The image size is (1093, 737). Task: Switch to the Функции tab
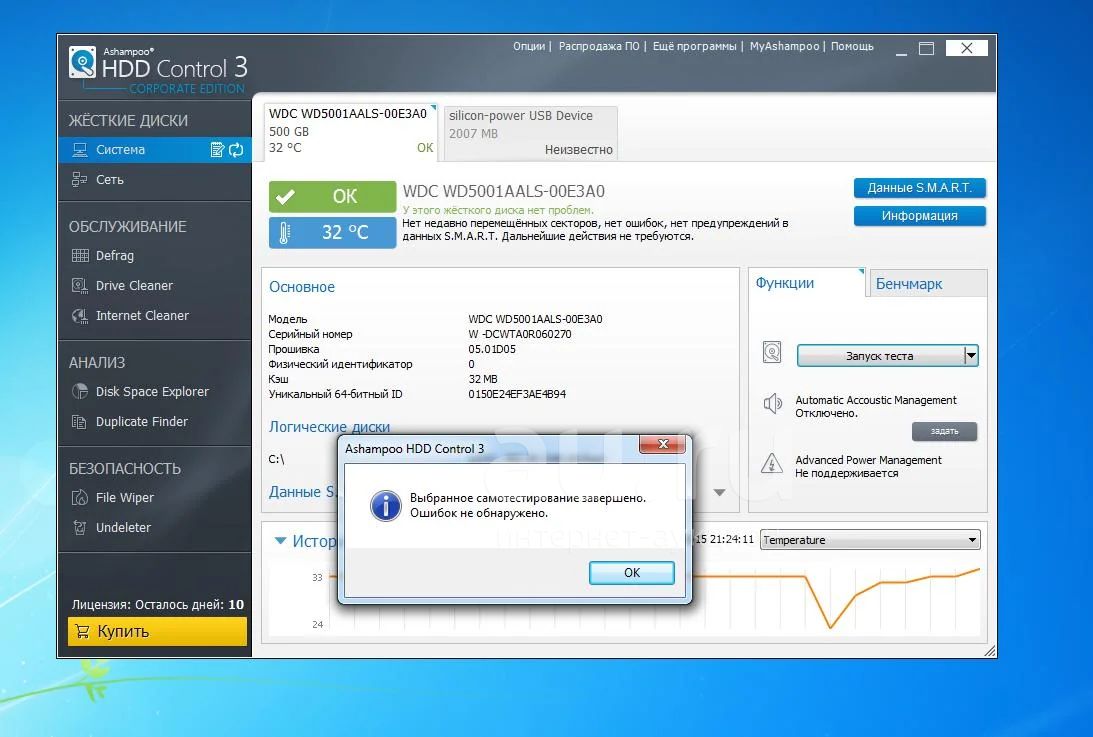coord(807,283)
